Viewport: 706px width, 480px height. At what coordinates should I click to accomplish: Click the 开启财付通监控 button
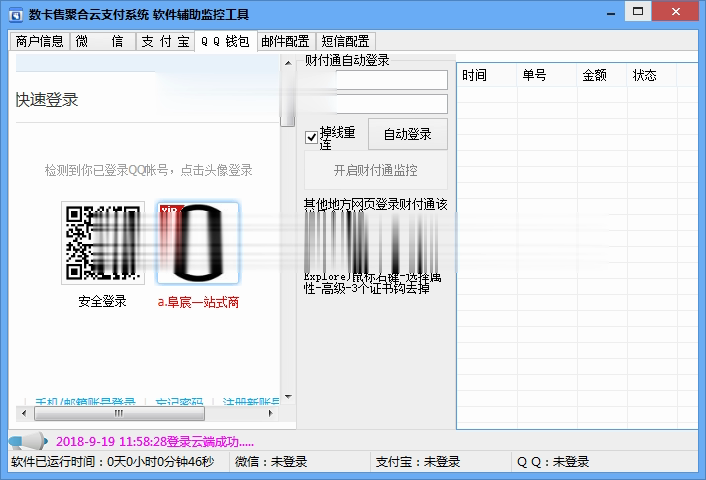[376, 170]
